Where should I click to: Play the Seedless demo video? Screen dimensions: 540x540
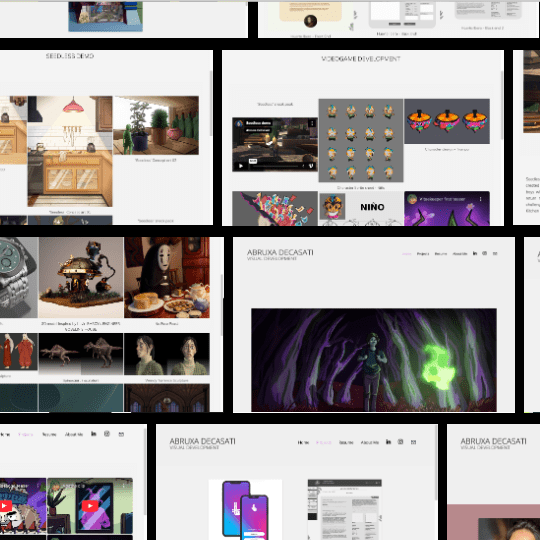coord(241,166)
